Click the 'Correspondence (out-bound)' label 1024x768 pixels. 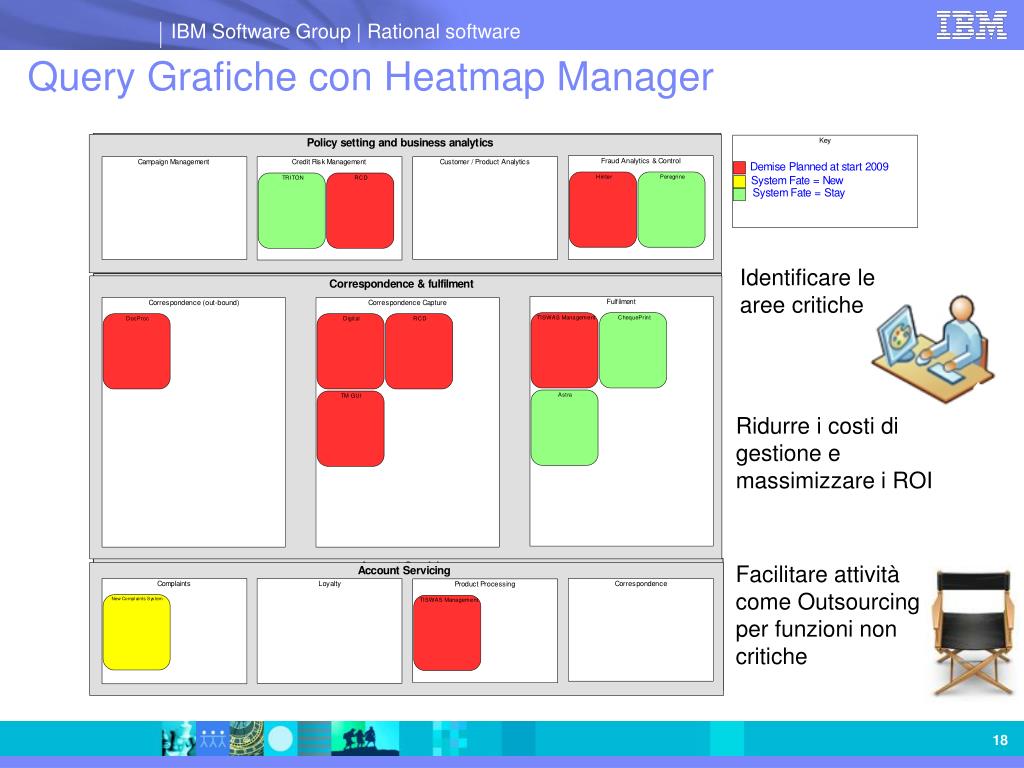[x=193, y=302]
